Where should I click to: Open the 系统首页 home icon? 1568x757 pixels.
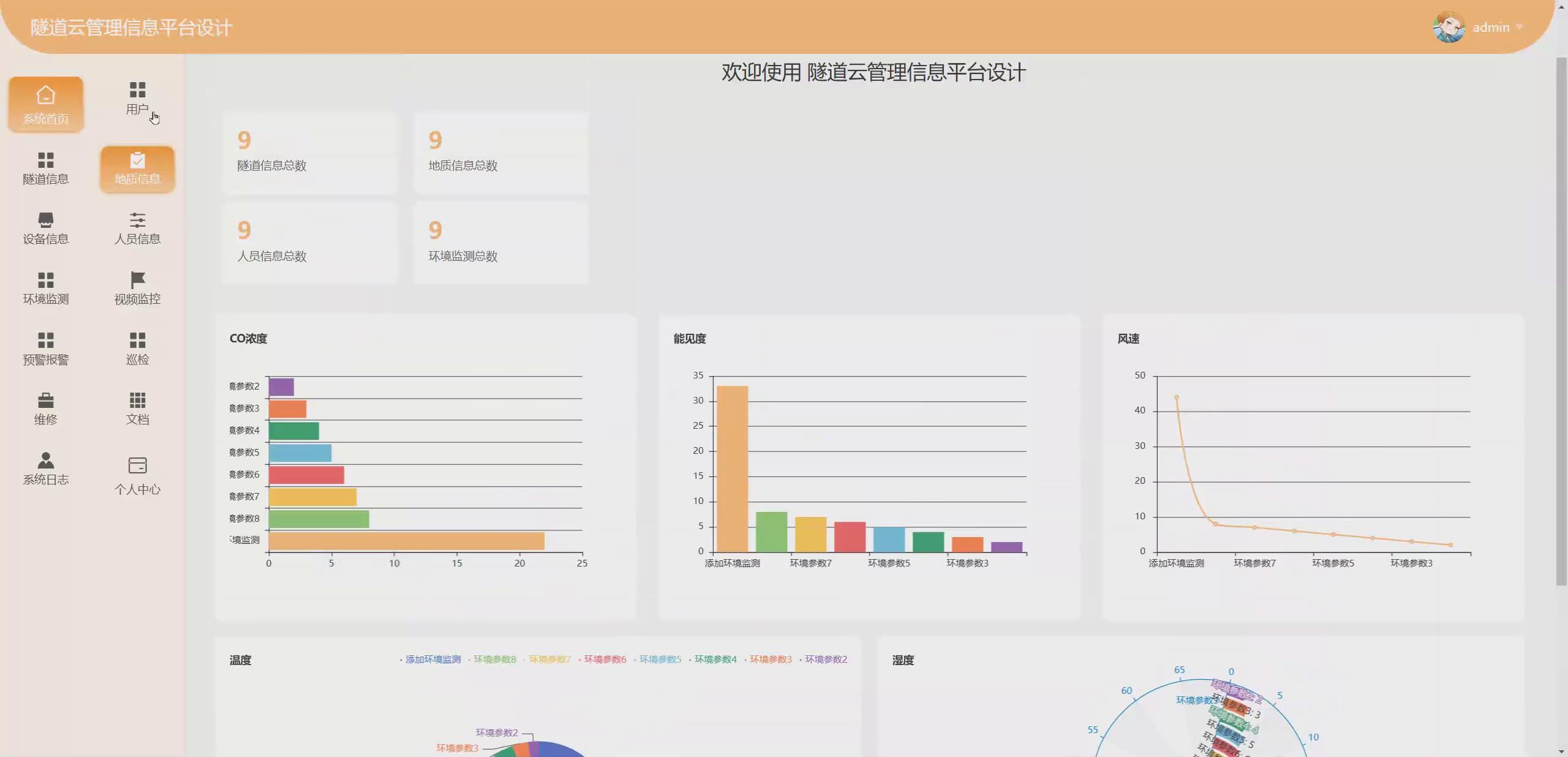coord(46,104)
